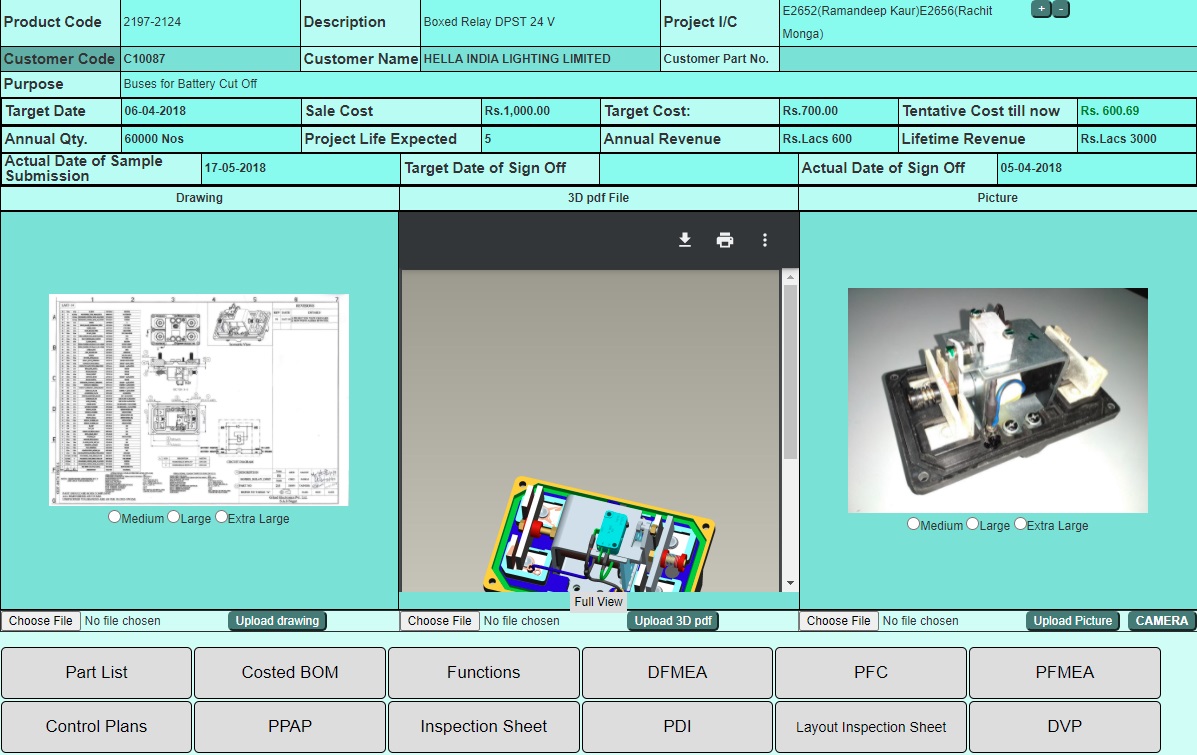Select Medium size for the drawing

point(114,517)
